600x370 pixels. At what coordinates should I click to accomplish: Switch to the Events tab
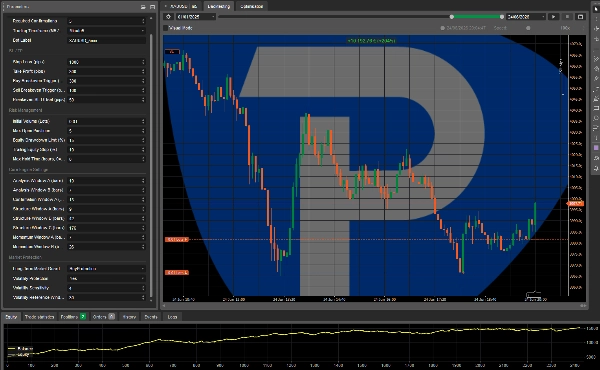(x=151, y=317)
